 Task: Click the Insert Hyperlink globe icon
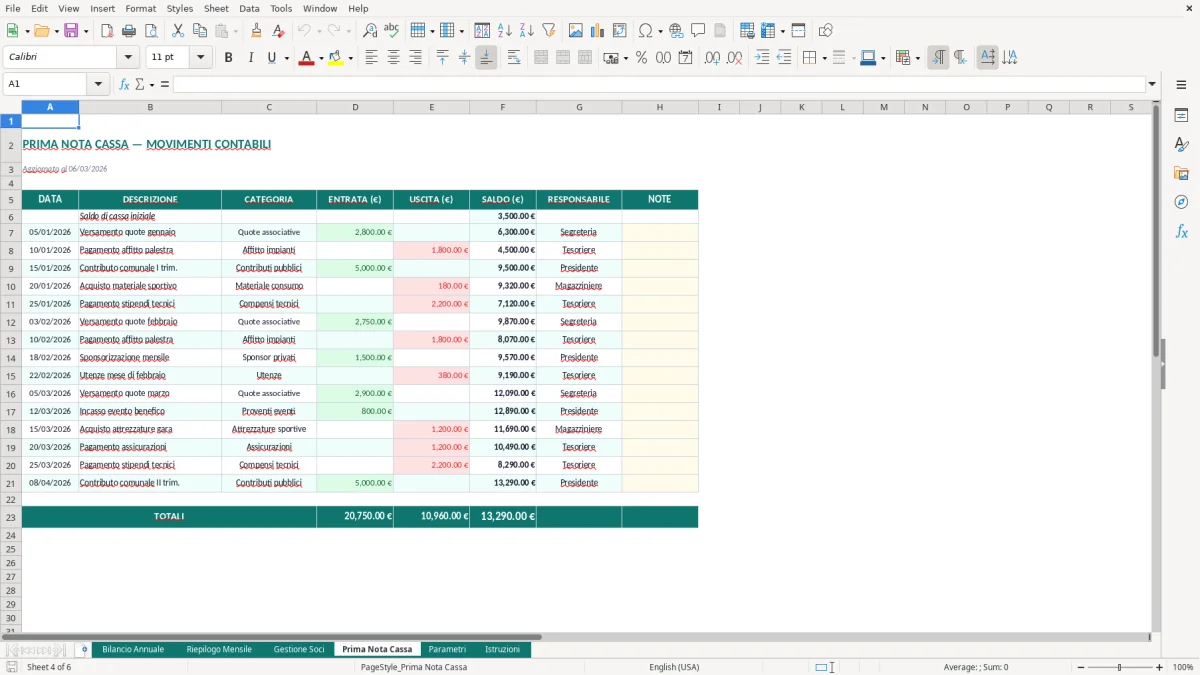(x=676, y=31)
